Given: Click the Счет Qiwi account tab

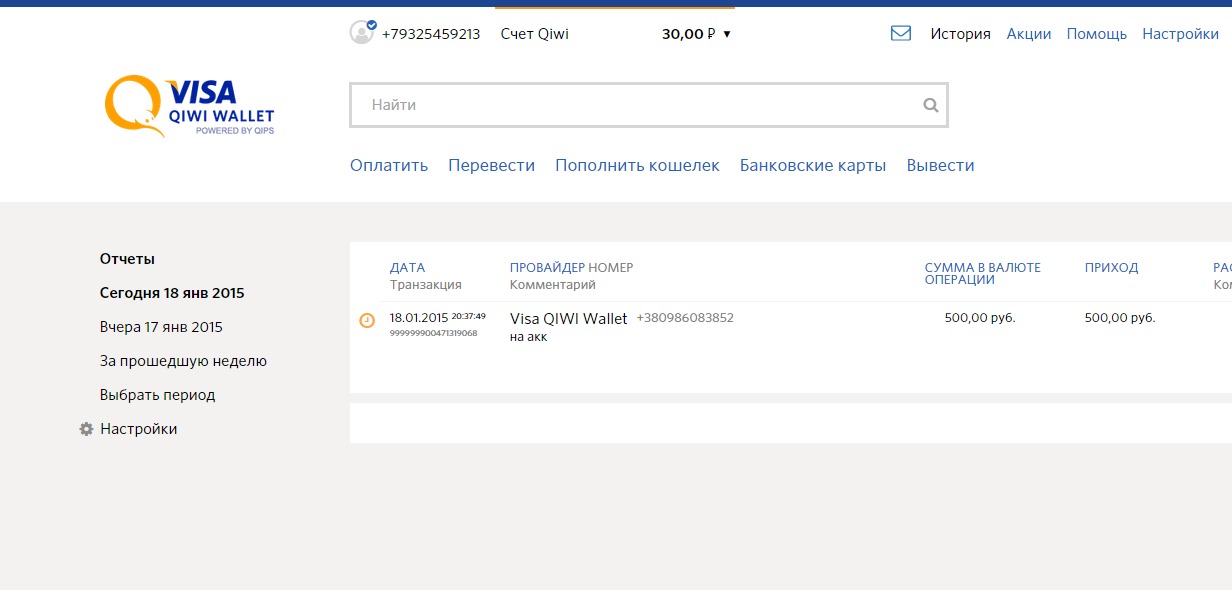Looking at the screenshot, I should [x=535, y=34].
